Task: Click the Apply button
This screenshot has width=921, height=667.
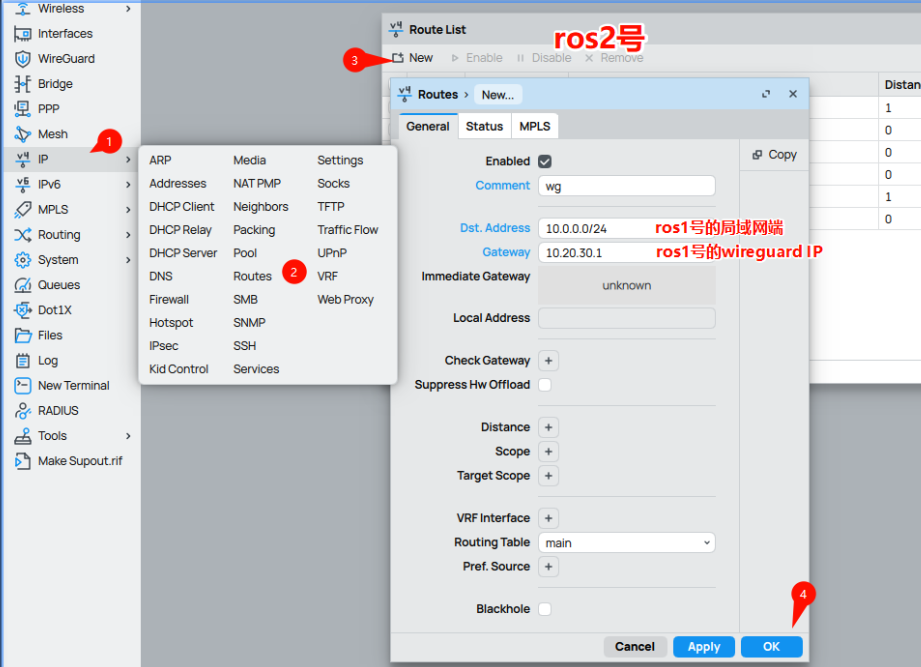Action: tap(703, 647)
